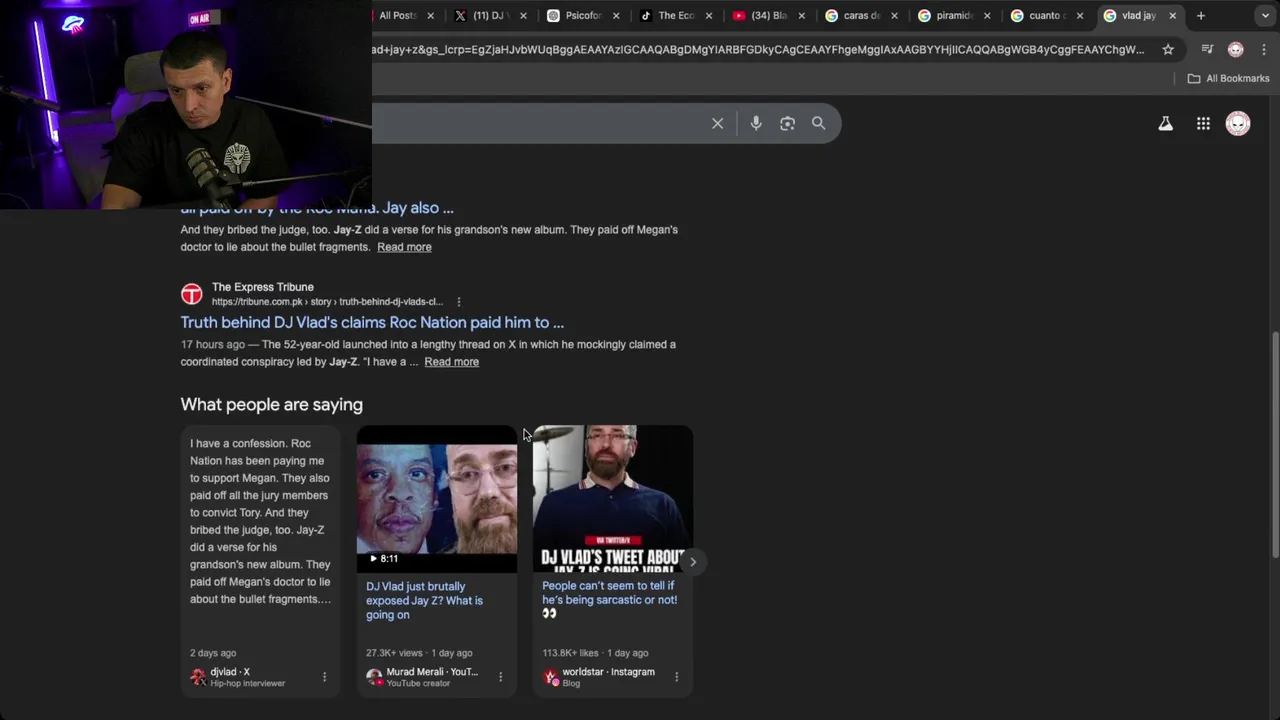Click djvlad profile avatar icon
Image resolution: width=1280 pixels, height=720 pixels.
tap(198, 677)
